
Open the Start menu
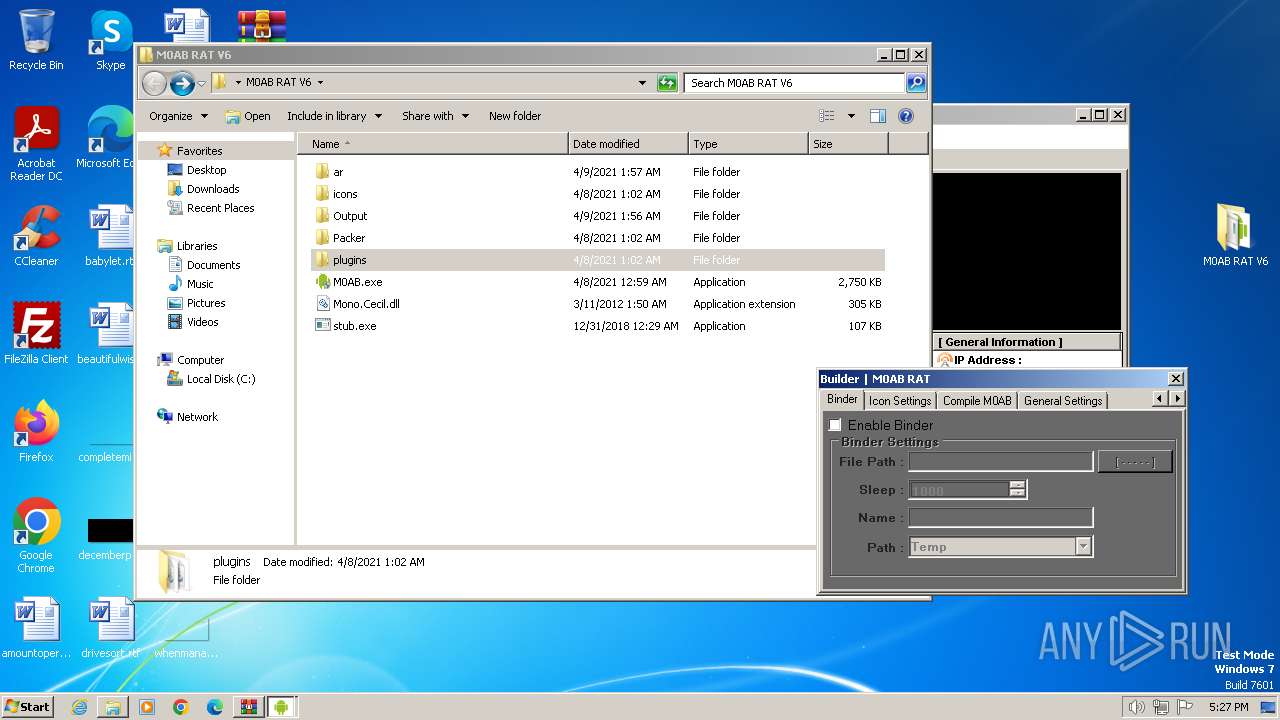pyautogui.click(x=27, y=707)
